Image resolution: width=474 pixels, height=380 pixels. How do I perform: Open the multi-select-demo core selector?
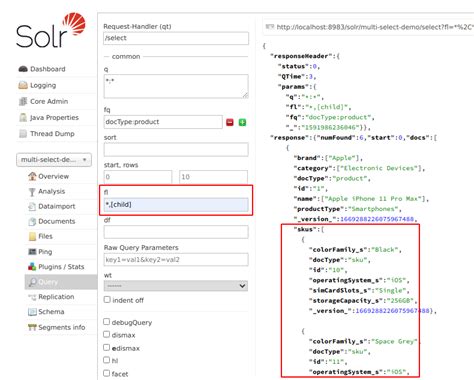coord(54,160)
